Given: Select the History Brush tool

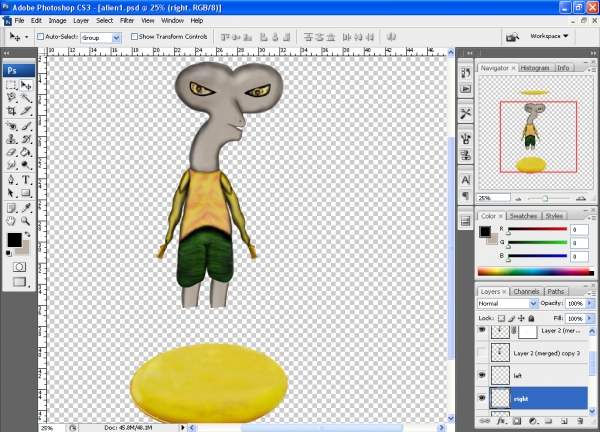Looking at the screenshot, I should (26, 139).
